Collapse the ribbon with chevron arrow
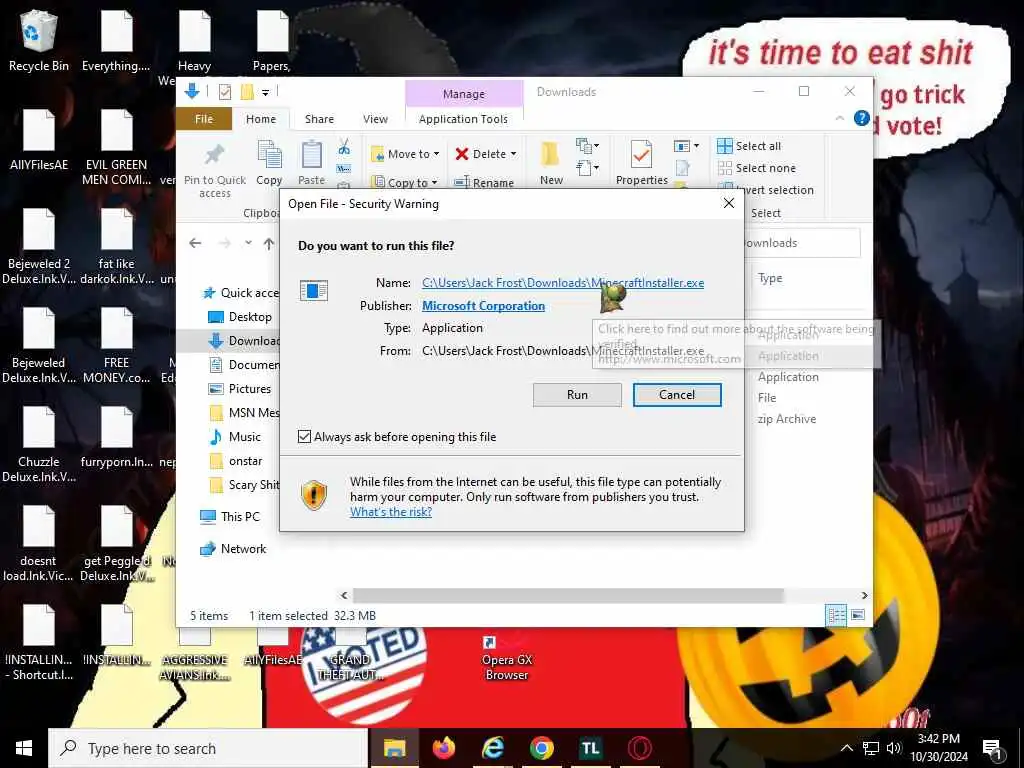This screenshot has height=768, width=1024. (x=839, y=118)
